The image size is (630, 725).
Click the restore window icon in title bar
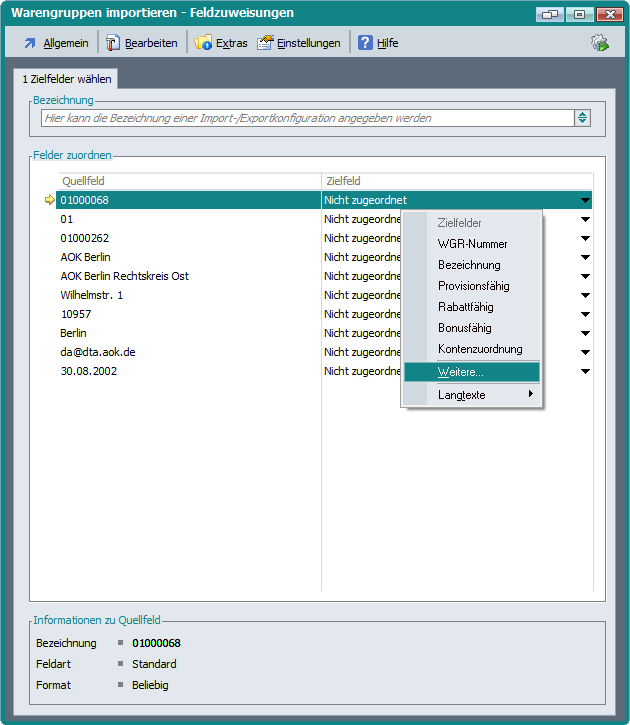(548, 14)
